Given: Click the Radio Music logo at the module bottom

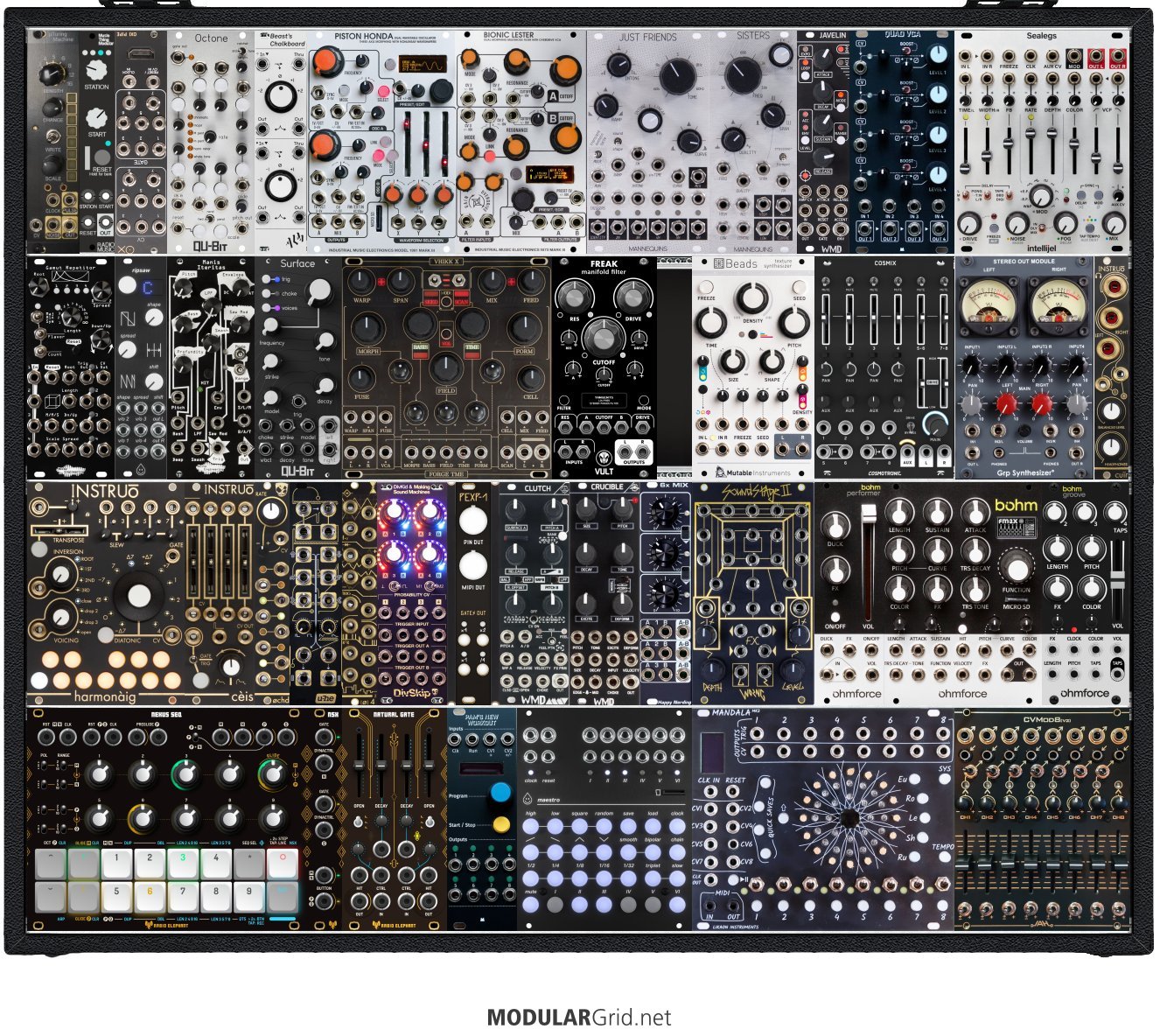Looking at the screenshot, I should coord(105,248).
